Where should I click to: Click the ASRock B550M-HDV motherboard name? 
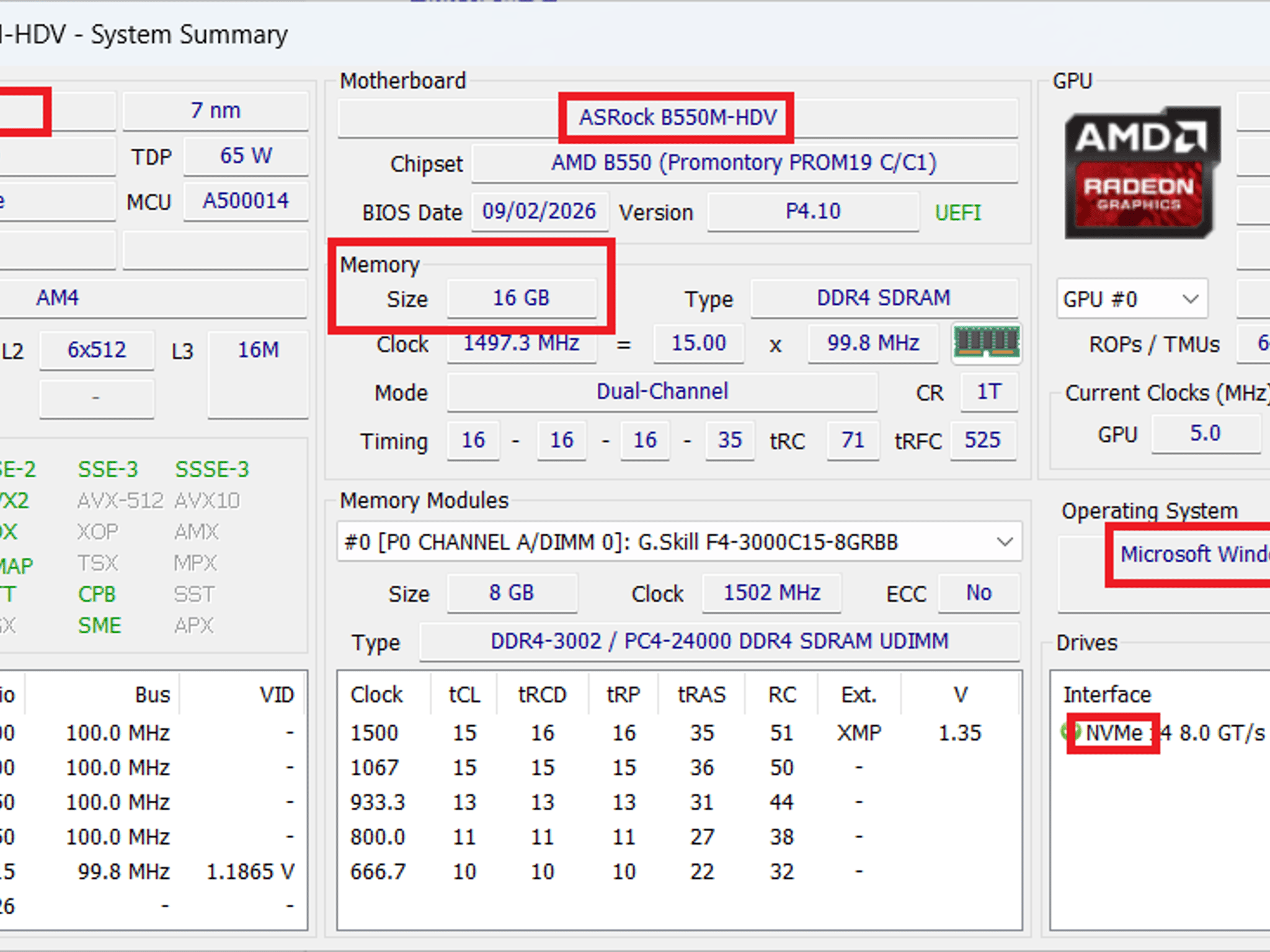(x=678, y=117)
